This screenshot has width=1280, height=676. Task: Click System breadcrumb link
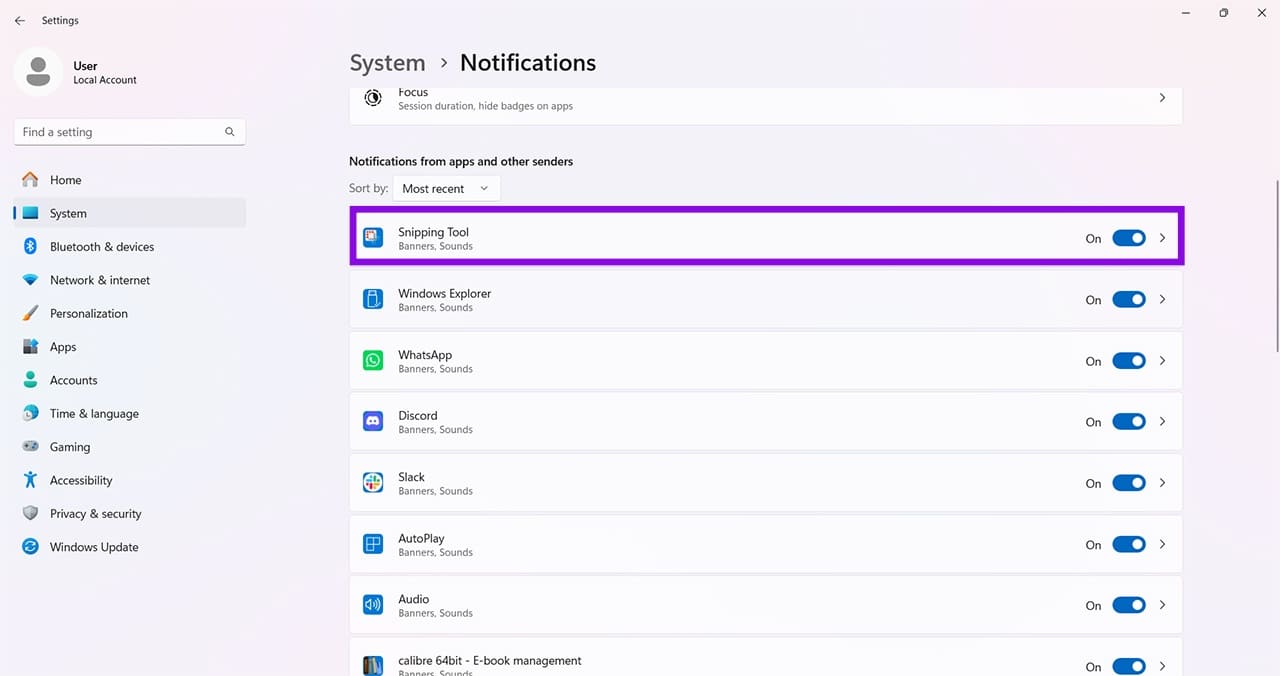tap(387, 63)
